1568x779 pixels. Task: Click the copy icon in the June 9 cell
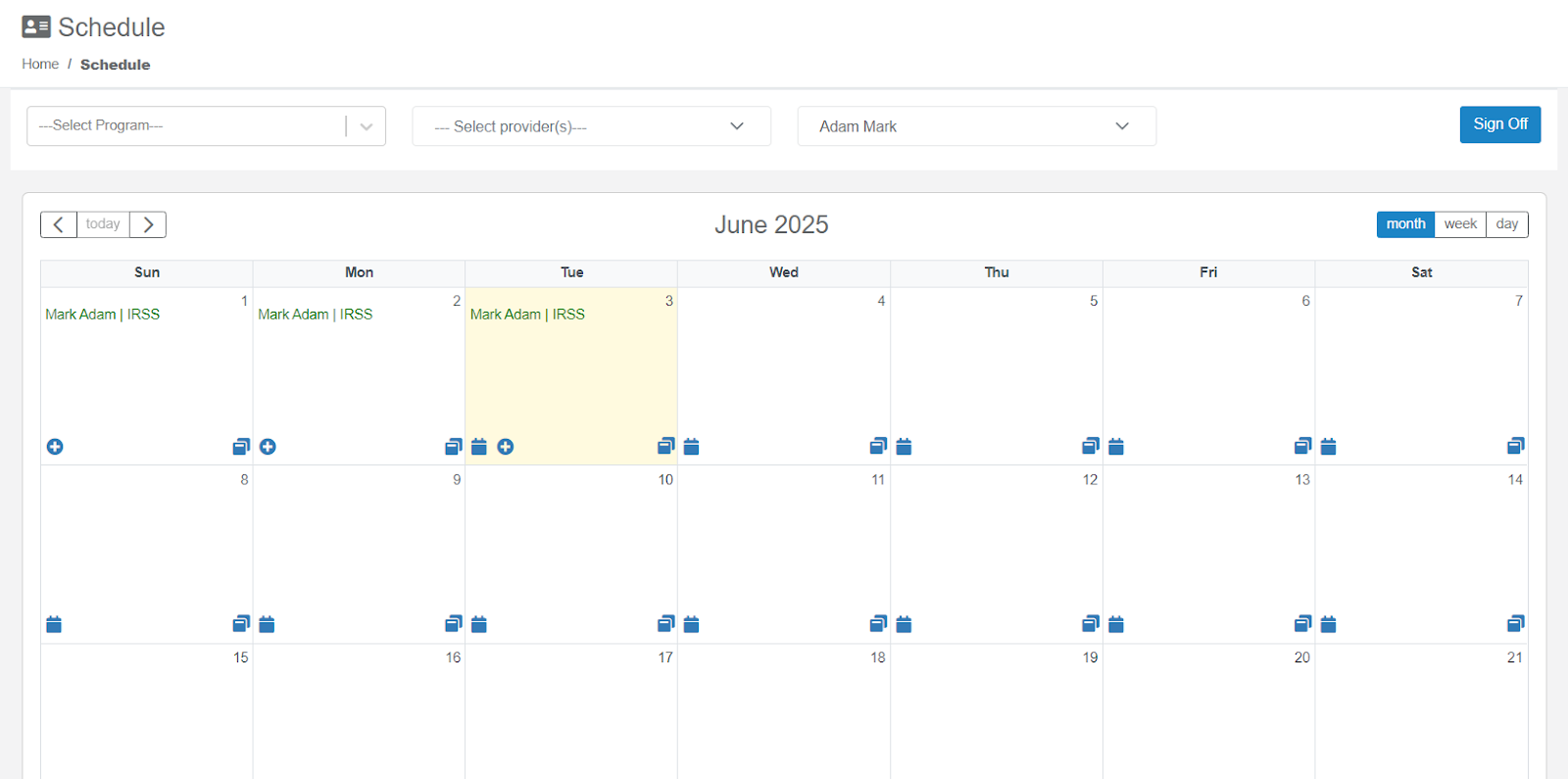pyautogui.click(x=454, y=623)
